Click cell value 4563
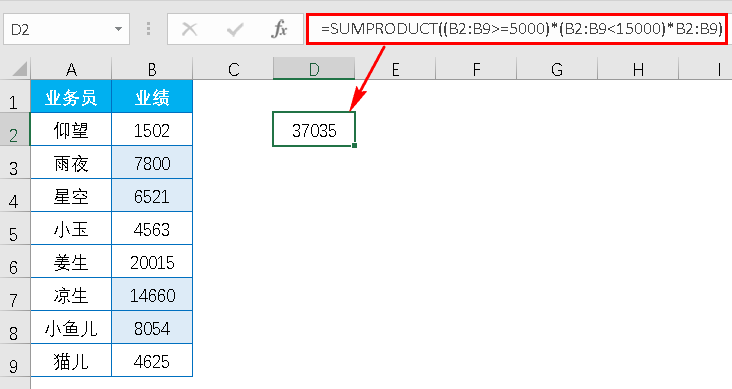 152,229
